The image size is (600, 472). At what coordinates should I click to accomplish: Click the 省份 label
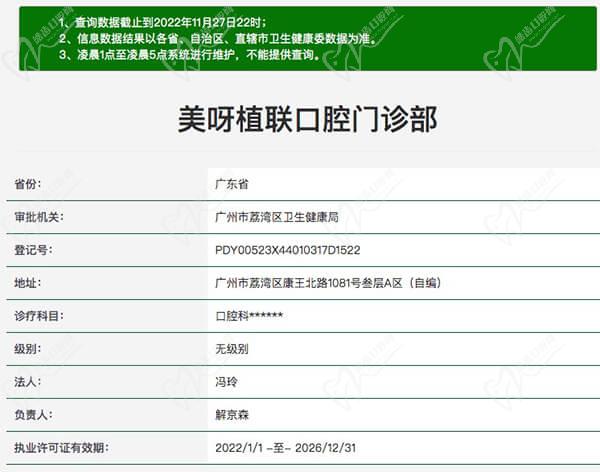pyautogui.click(x=28, y=184)
